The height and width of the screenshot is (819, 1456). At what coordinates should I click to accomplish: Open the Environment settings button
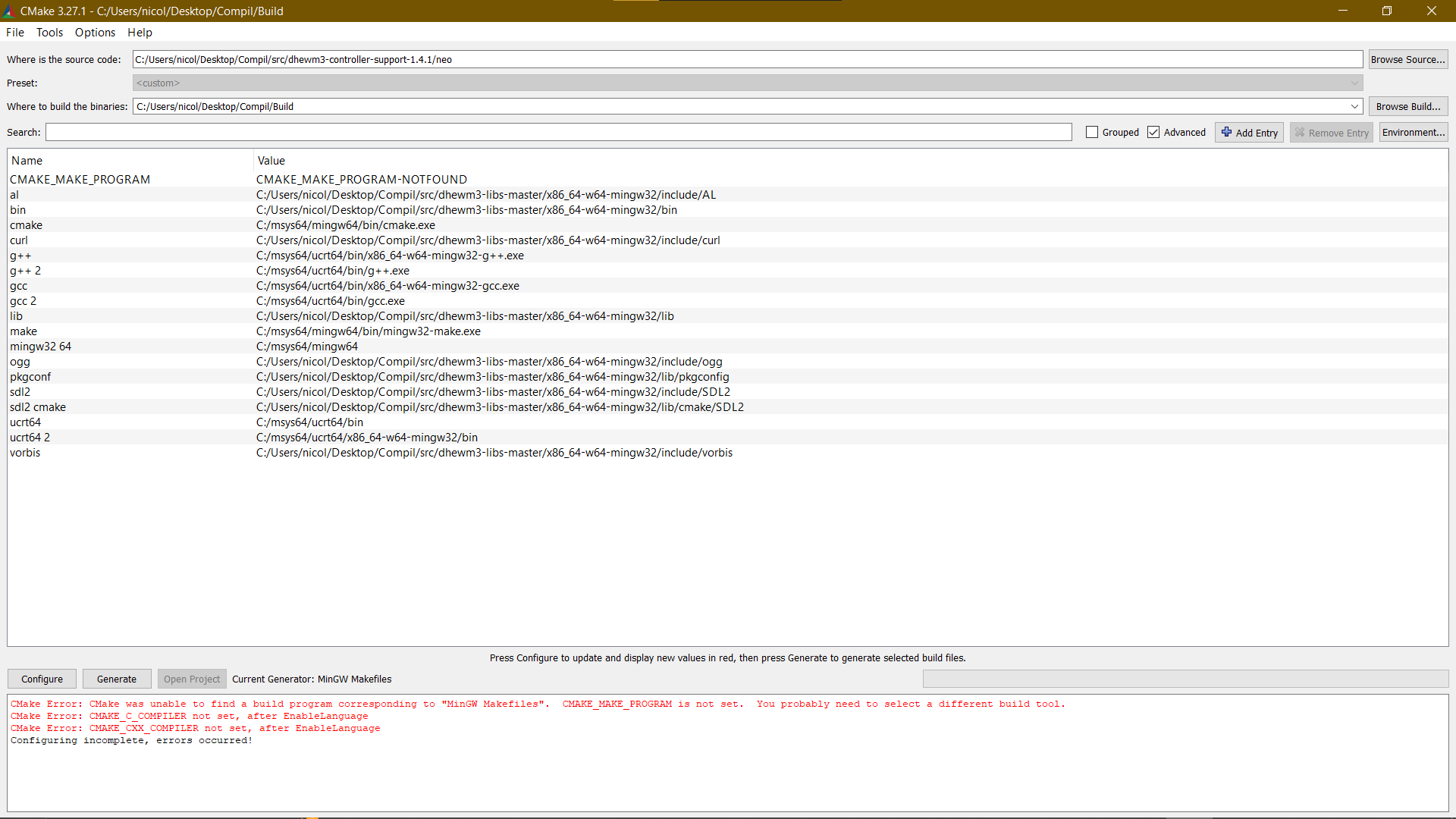tap(1413, 132)
